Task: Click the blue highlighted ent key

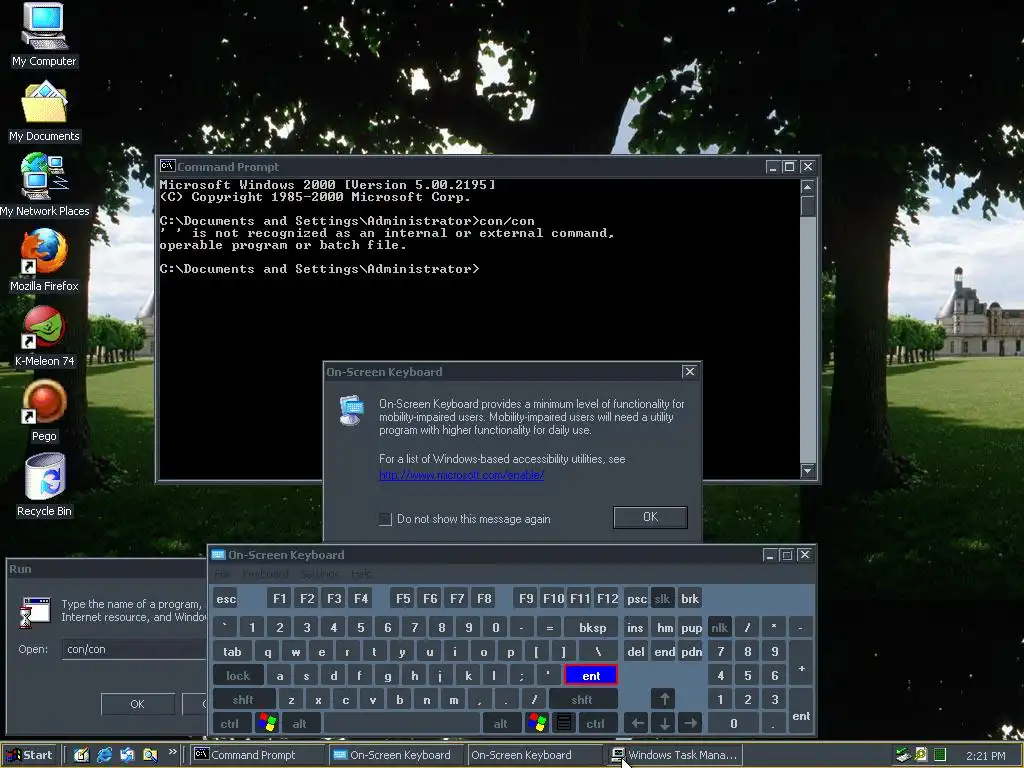Action: (x=590, y=675)
